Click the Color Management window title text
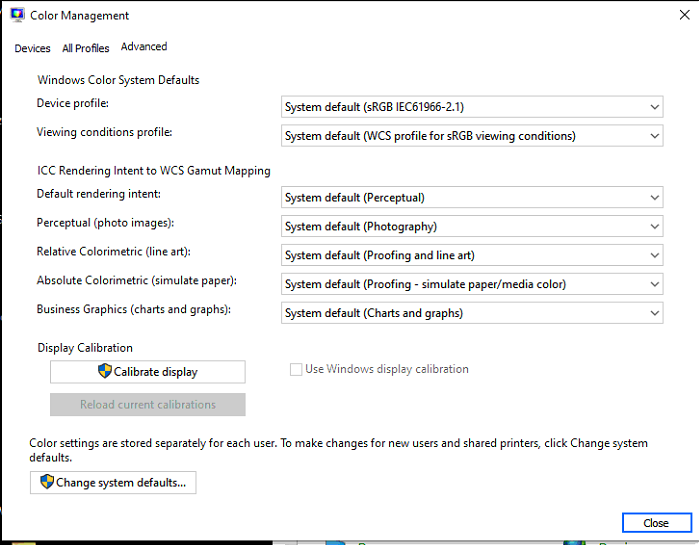Screen dimensions: 699x545 click(80, 16)
